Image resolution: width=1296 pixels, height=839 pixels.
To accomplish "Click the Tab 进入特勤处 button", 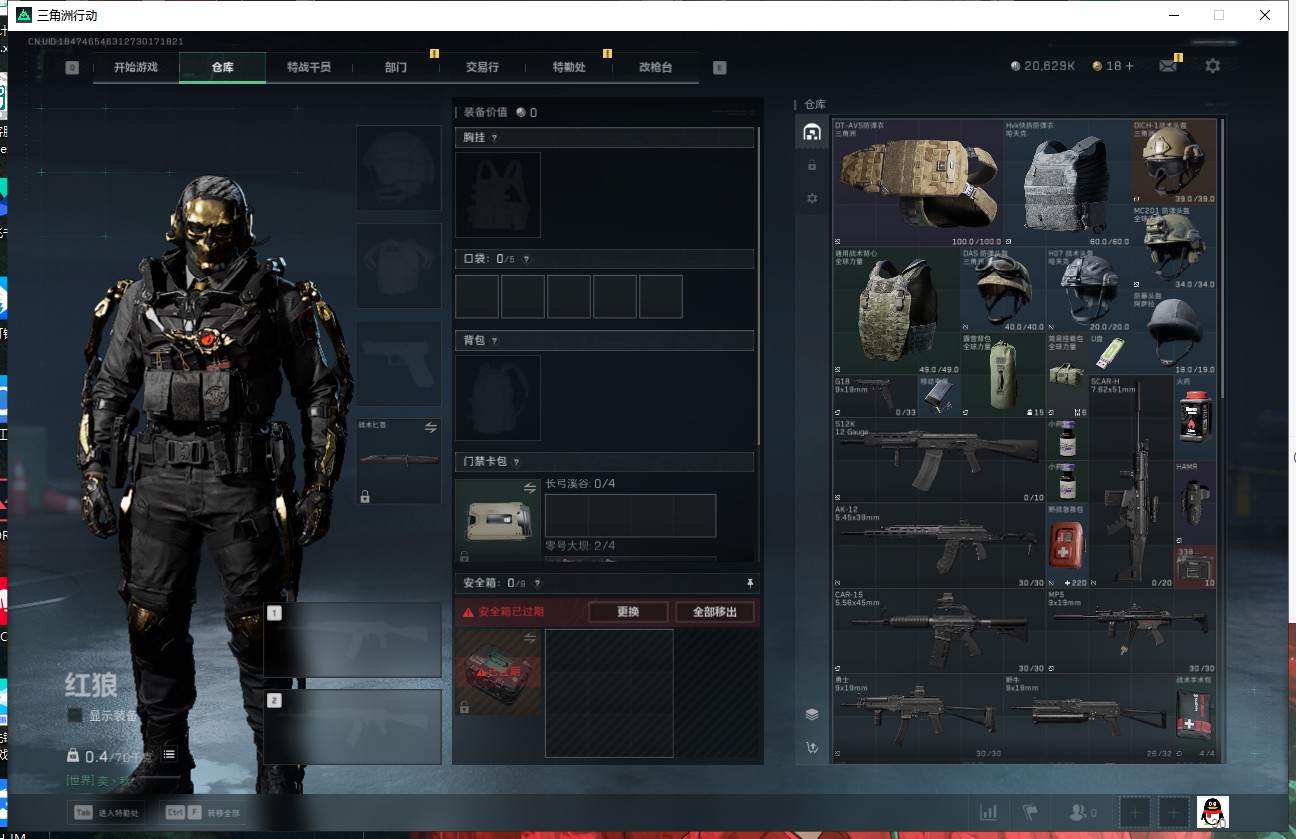I will click(105, 812).
